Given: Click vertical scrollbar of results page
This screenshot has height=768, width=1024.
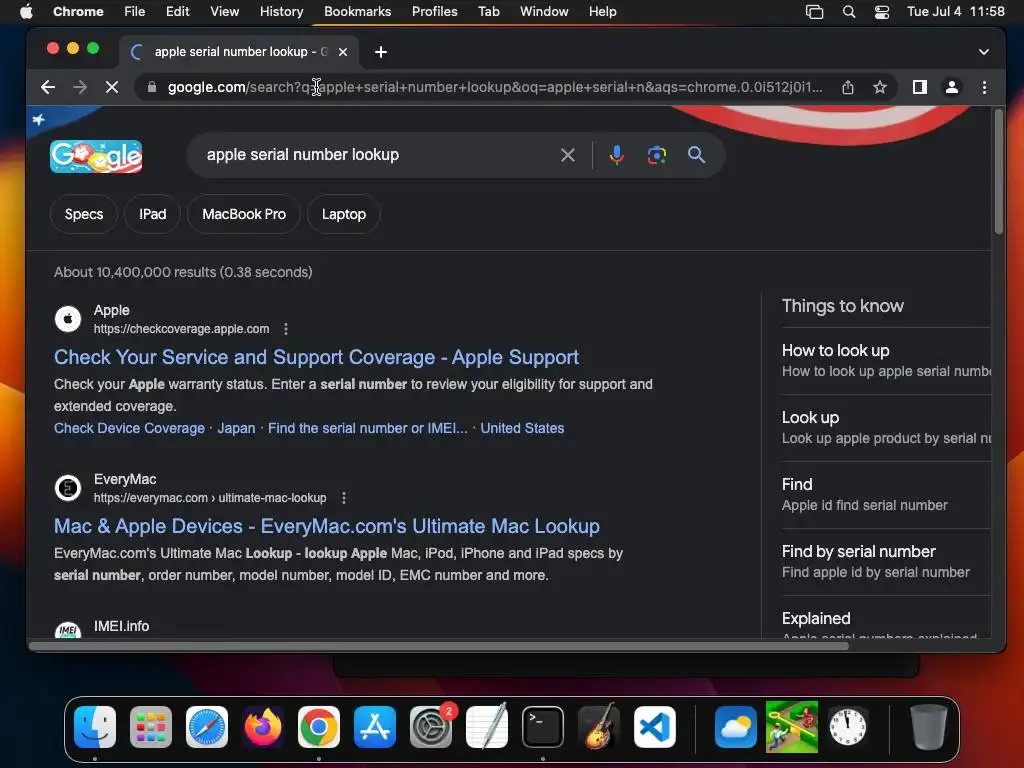Looking at the screenshot, I should [x=999, y=173].
